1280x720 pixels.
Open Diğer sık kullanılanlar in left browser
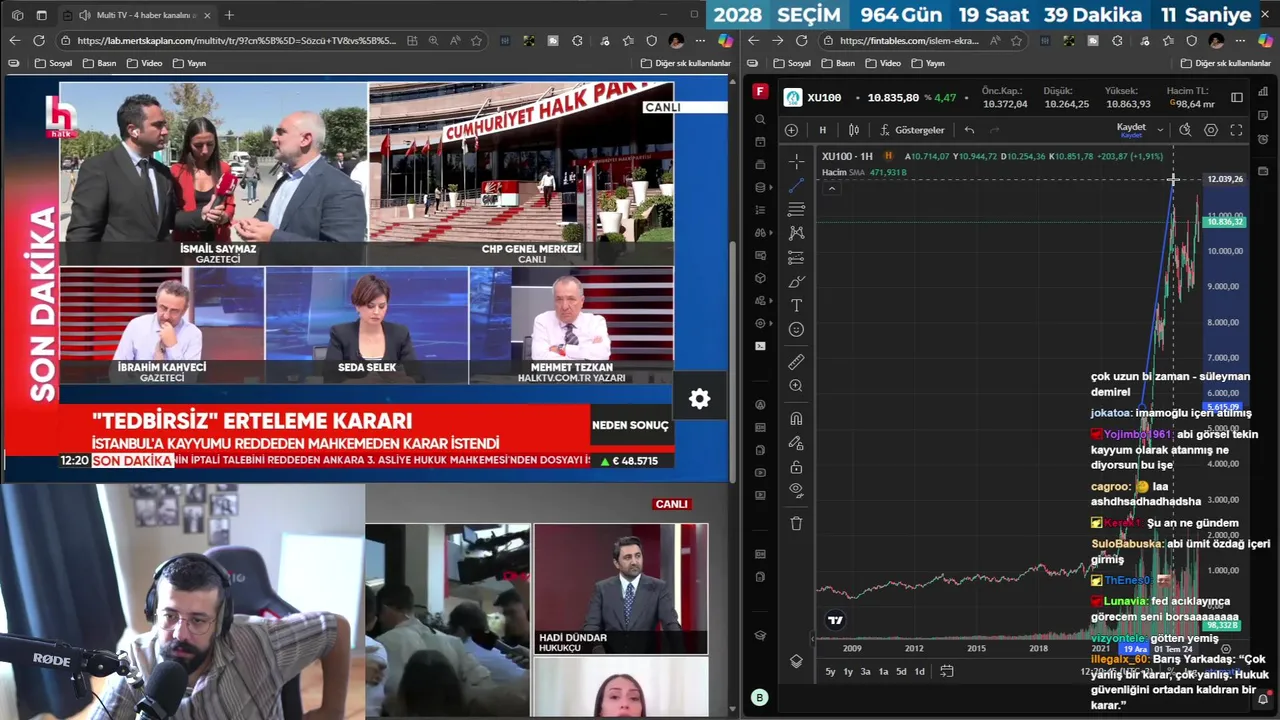coord(686,63)
